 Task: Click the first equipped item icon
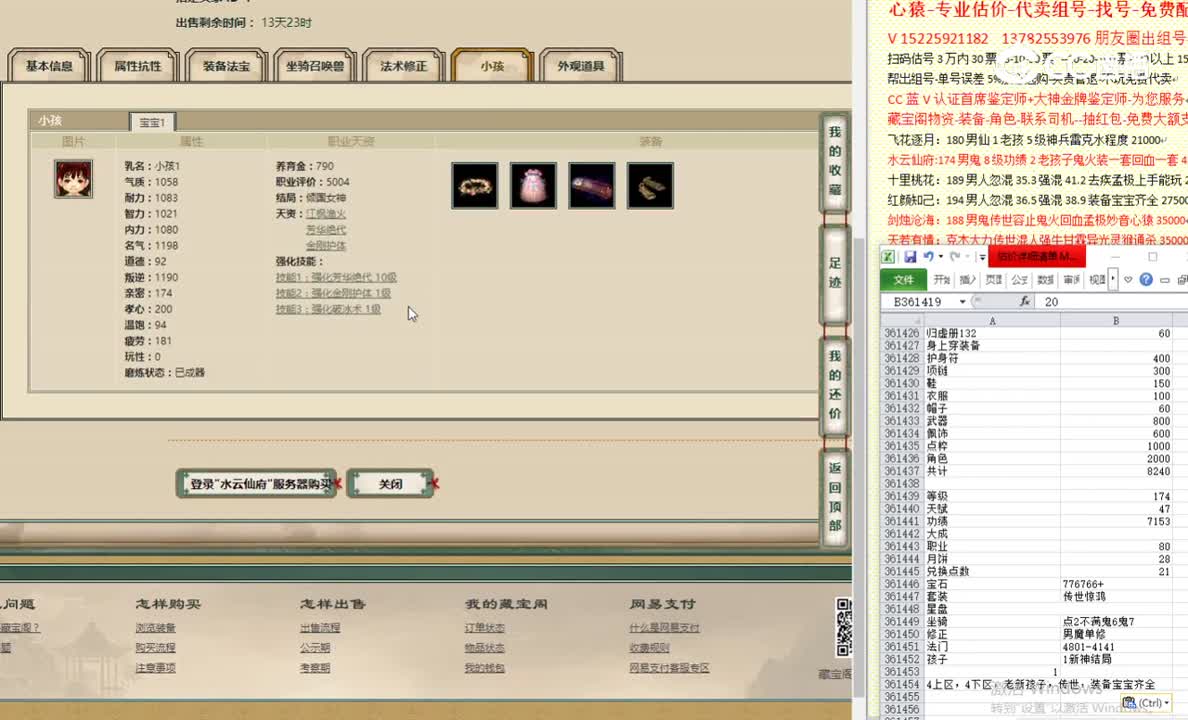point(474,185)
